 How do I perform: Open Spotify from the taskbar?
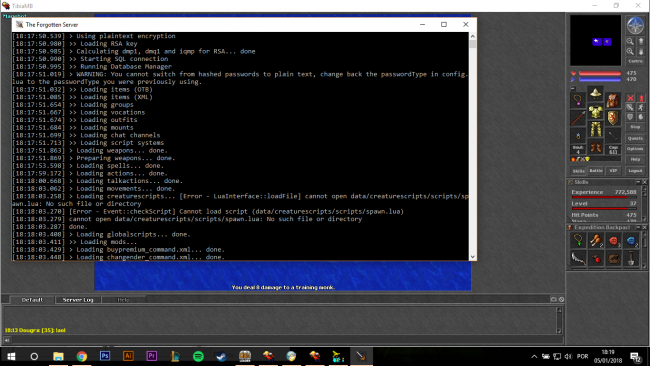(198, 356)
